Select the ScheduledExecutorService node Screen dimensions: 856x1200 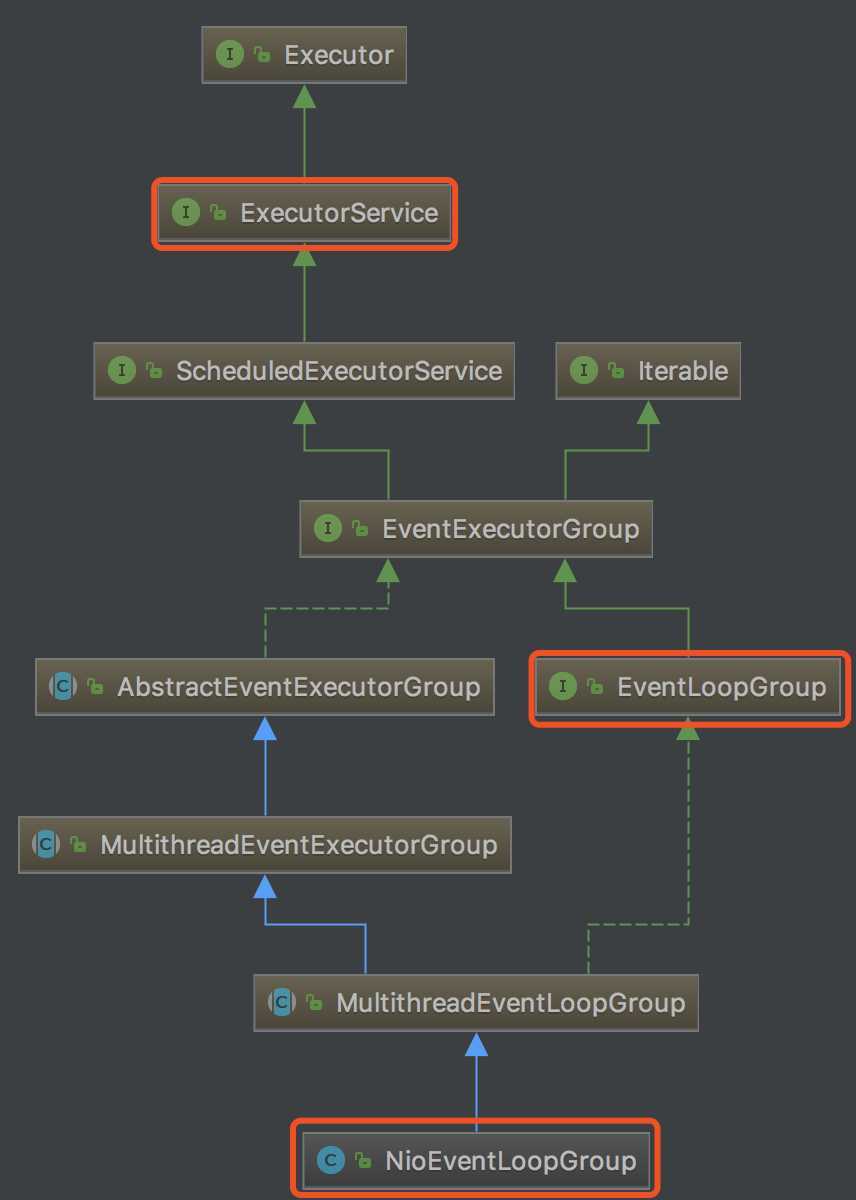304,371
